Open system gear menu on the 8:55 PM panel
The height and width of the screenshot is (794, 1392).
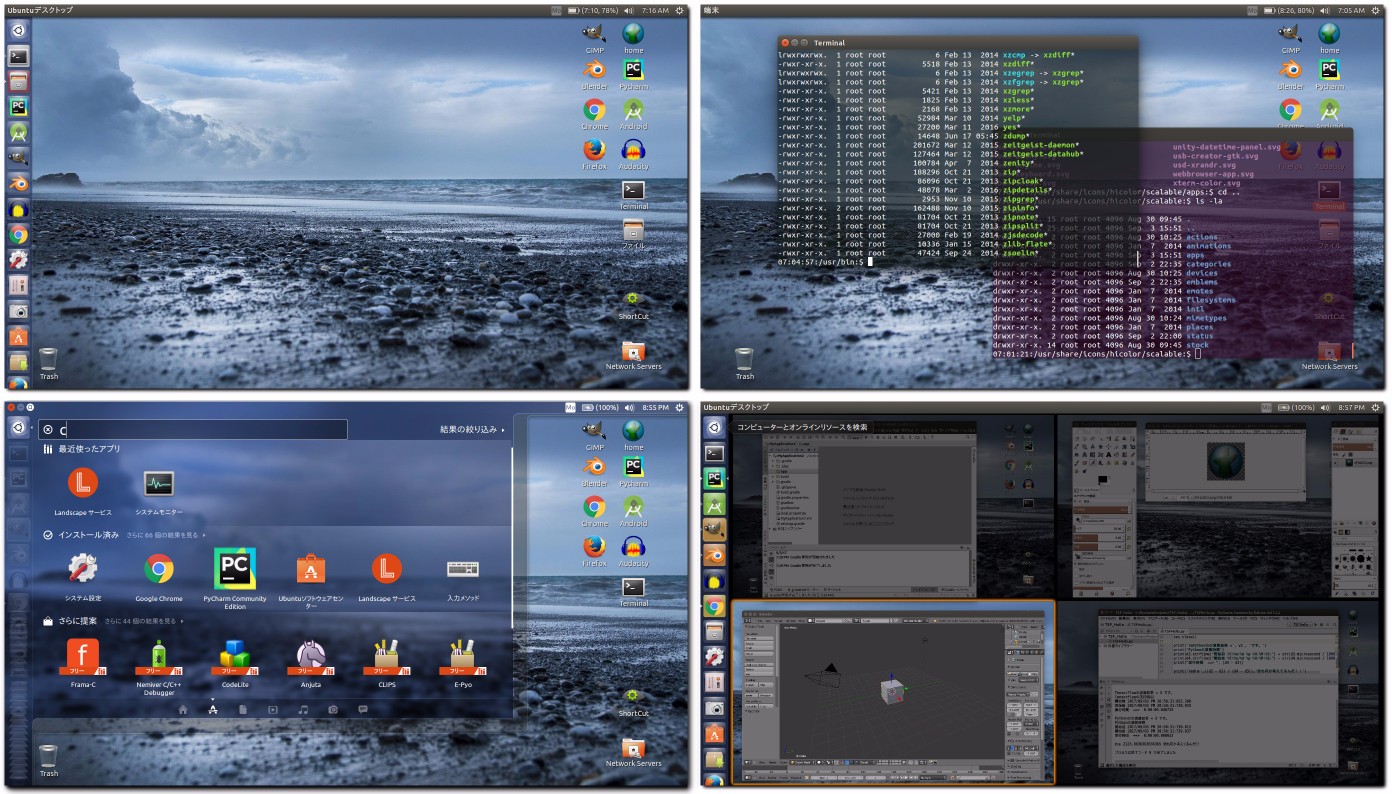[681, 407]
